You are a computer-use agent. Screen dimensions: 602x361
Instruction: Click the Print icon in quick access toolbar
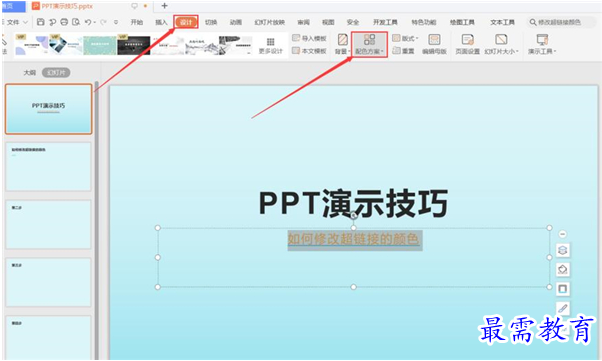[64, 22]
